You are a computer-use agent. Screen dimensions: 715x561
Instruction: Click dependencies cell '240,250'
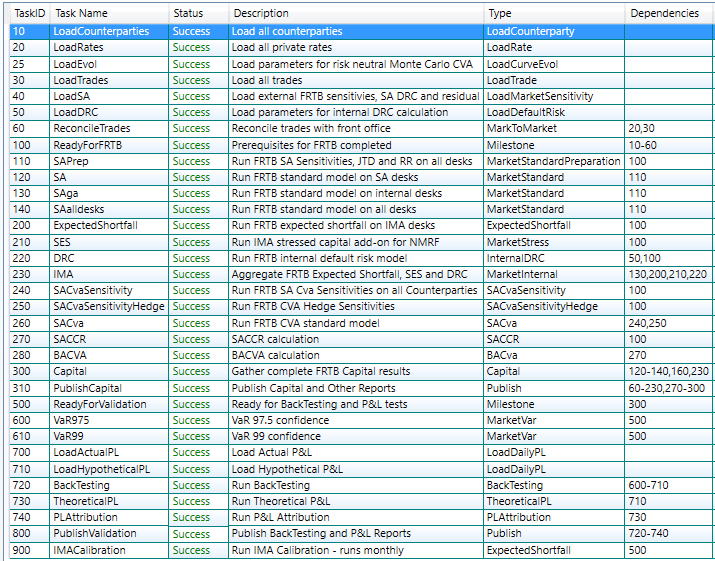point(668,323)
